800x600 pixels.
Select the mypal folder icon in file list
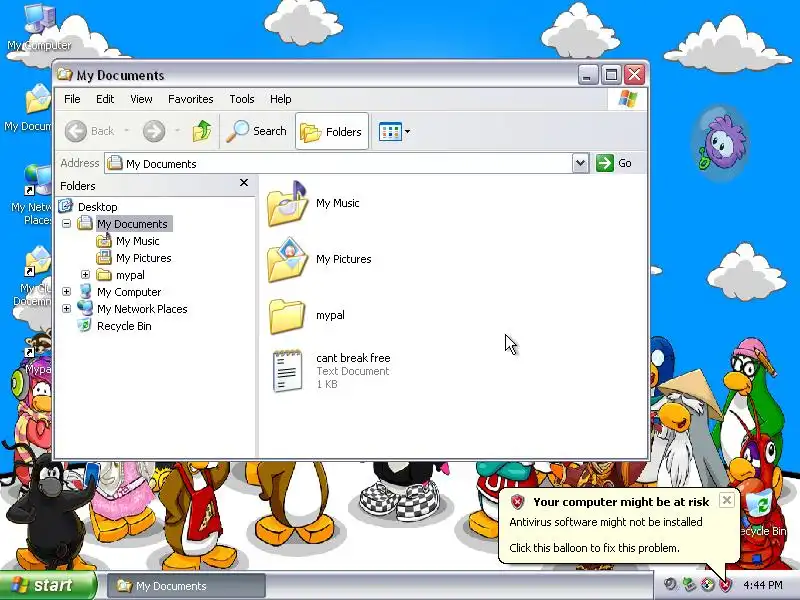click(287, 316)
